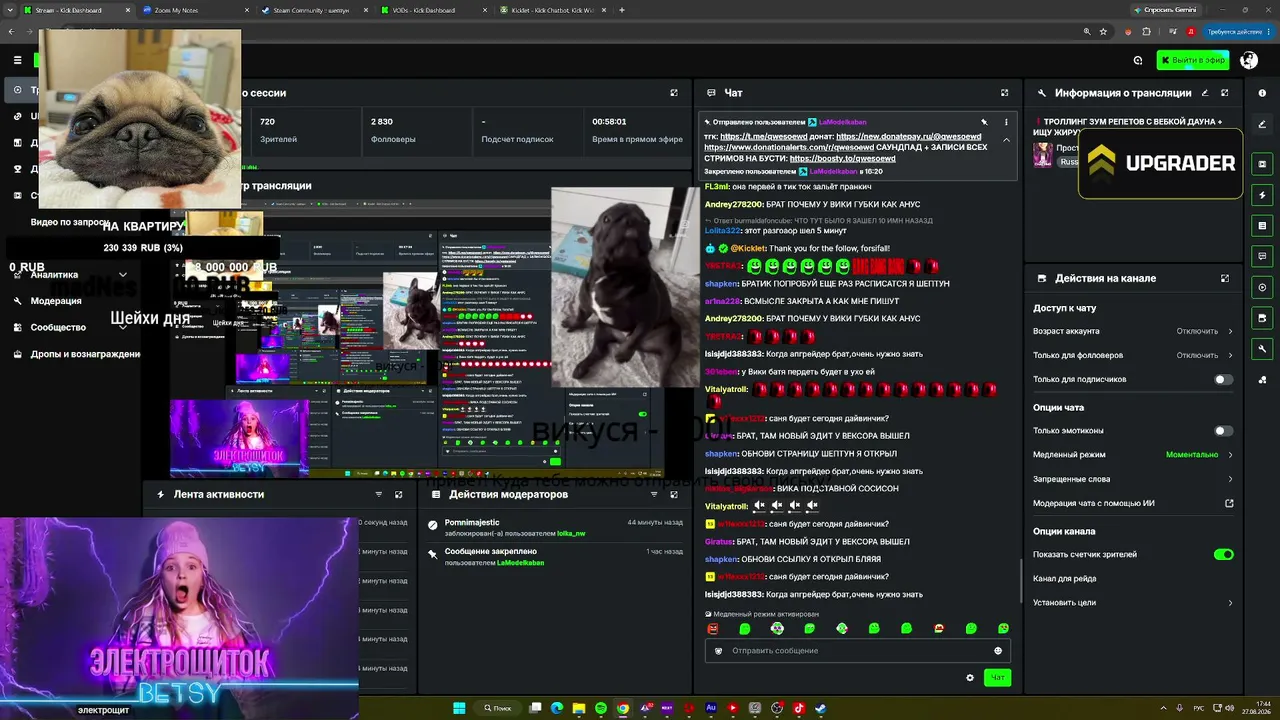Open the wrench tool in right sidebar
Image resolution: width=1280 pixels, height=720 pixels.
[x=1262, y=349]
